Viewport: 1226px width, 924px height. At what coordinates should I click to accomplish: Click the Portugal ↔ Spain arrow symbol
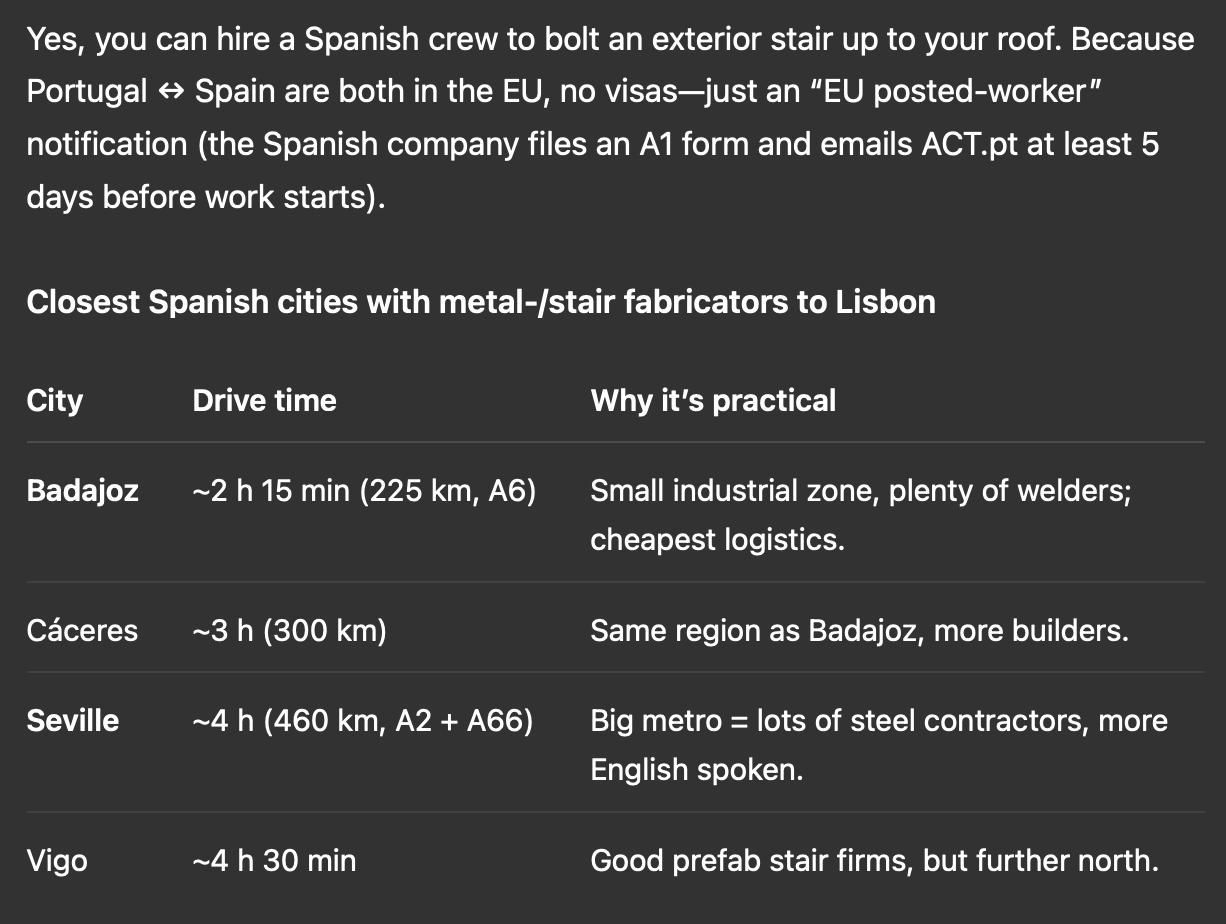point(171,92)
